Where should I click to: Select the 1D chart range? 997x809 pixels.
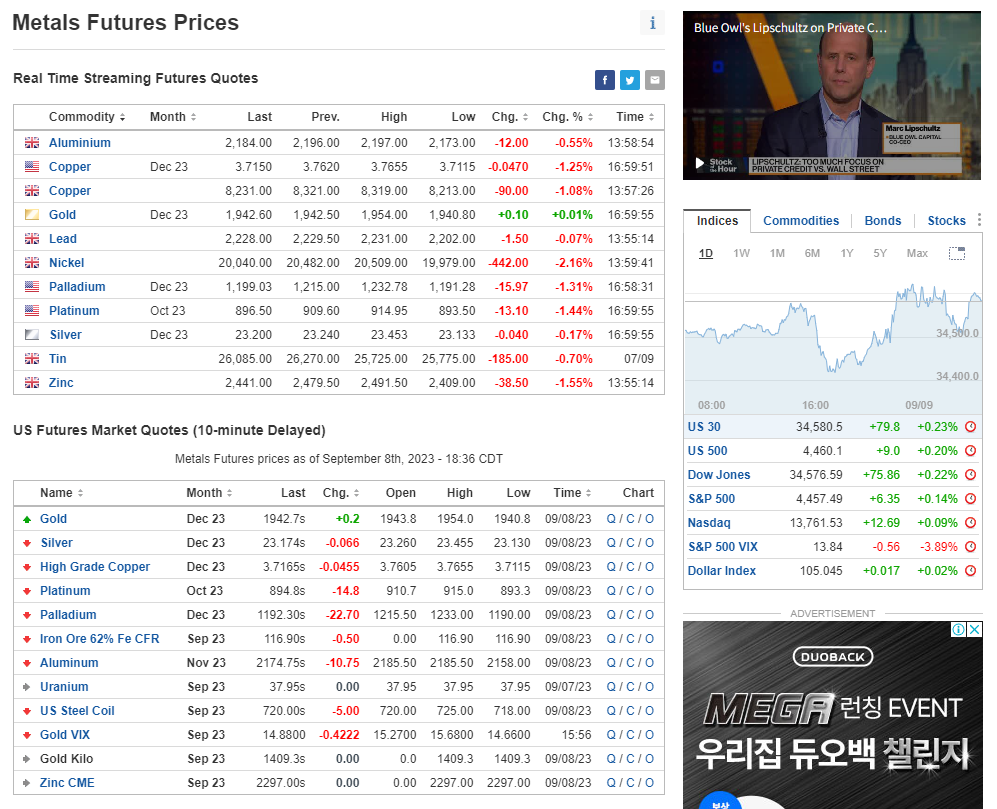[706, 253]
